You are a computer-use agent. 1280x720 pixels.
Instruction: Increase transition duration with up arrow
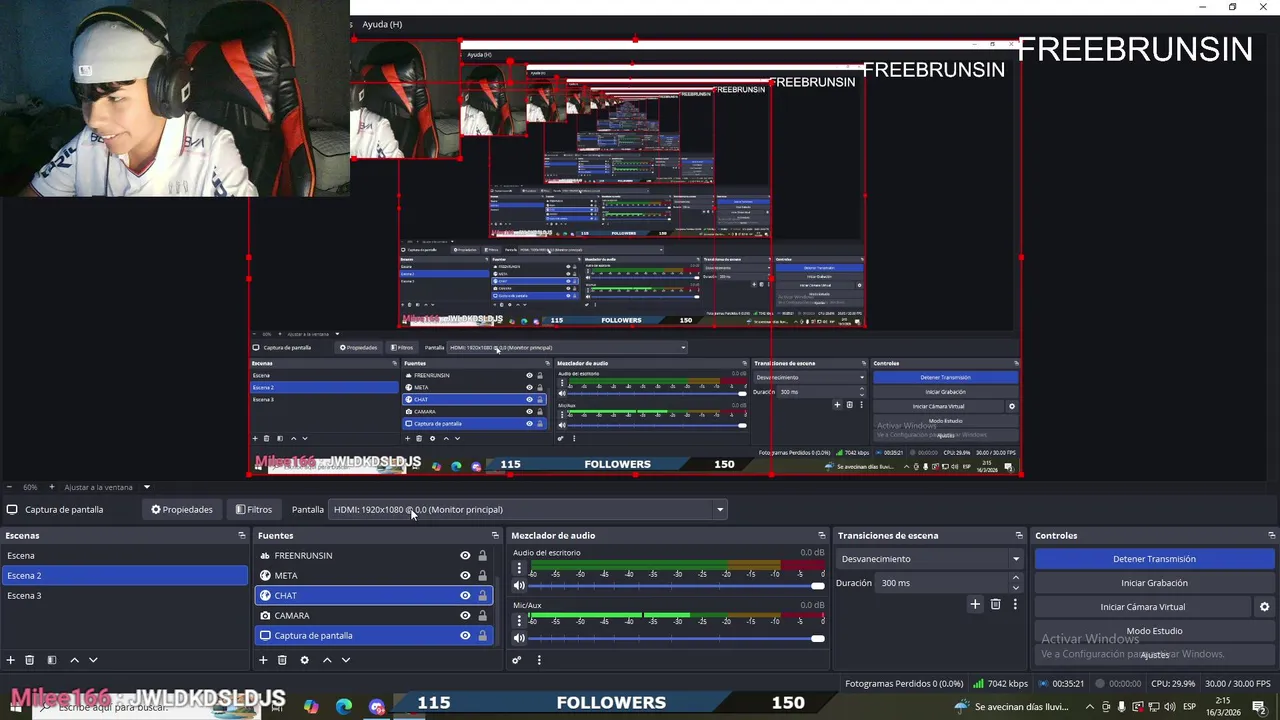click(1016, 578)
